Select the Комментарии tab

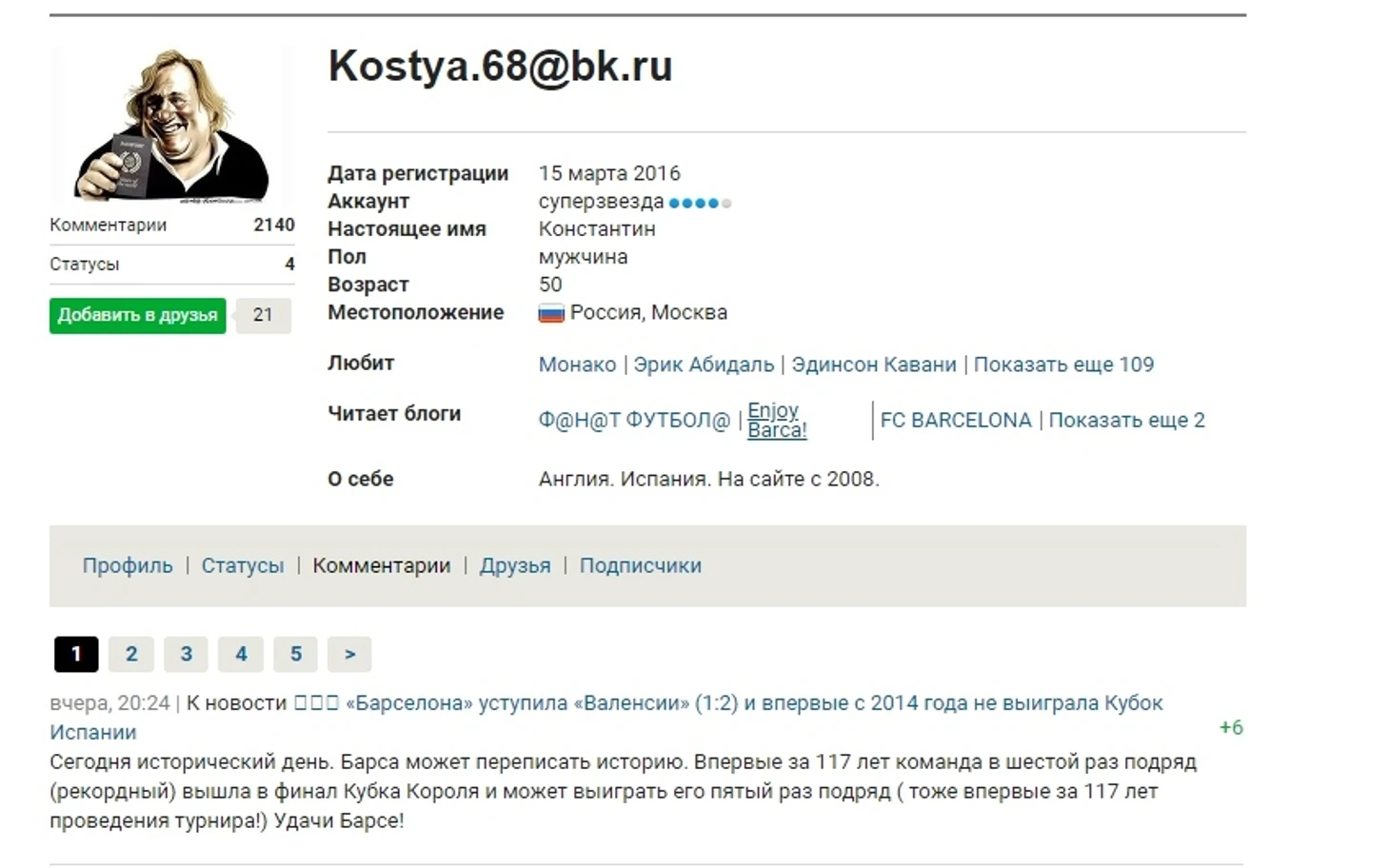(381, 565)
